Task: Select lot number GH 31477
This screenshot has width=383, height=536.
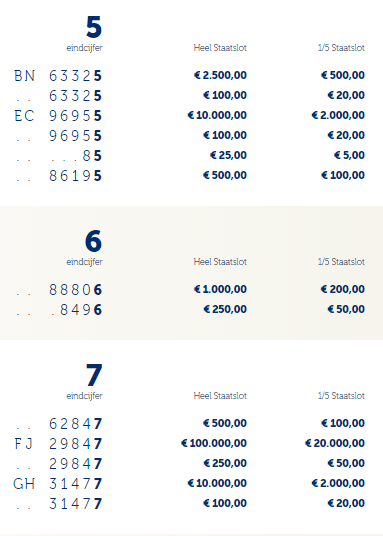Action: click(x=58, y=484)
